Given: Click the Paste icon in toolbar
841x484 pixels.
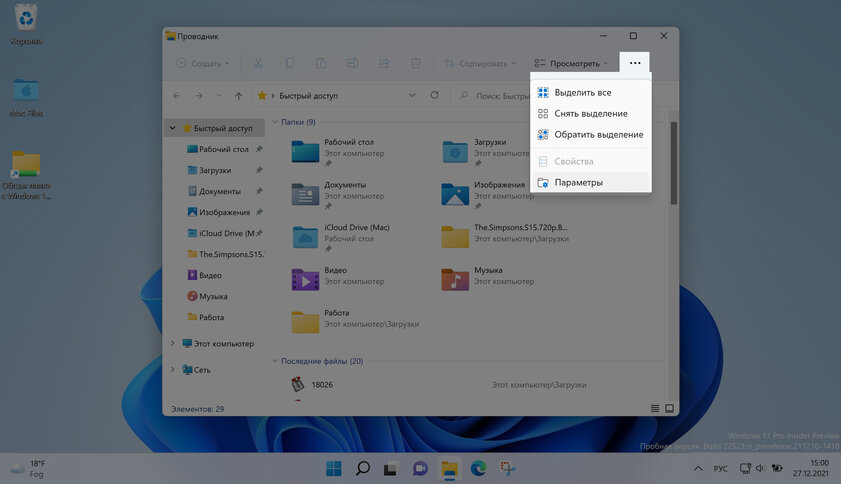Looking at the screenshot, I should [x=321, y=63].
